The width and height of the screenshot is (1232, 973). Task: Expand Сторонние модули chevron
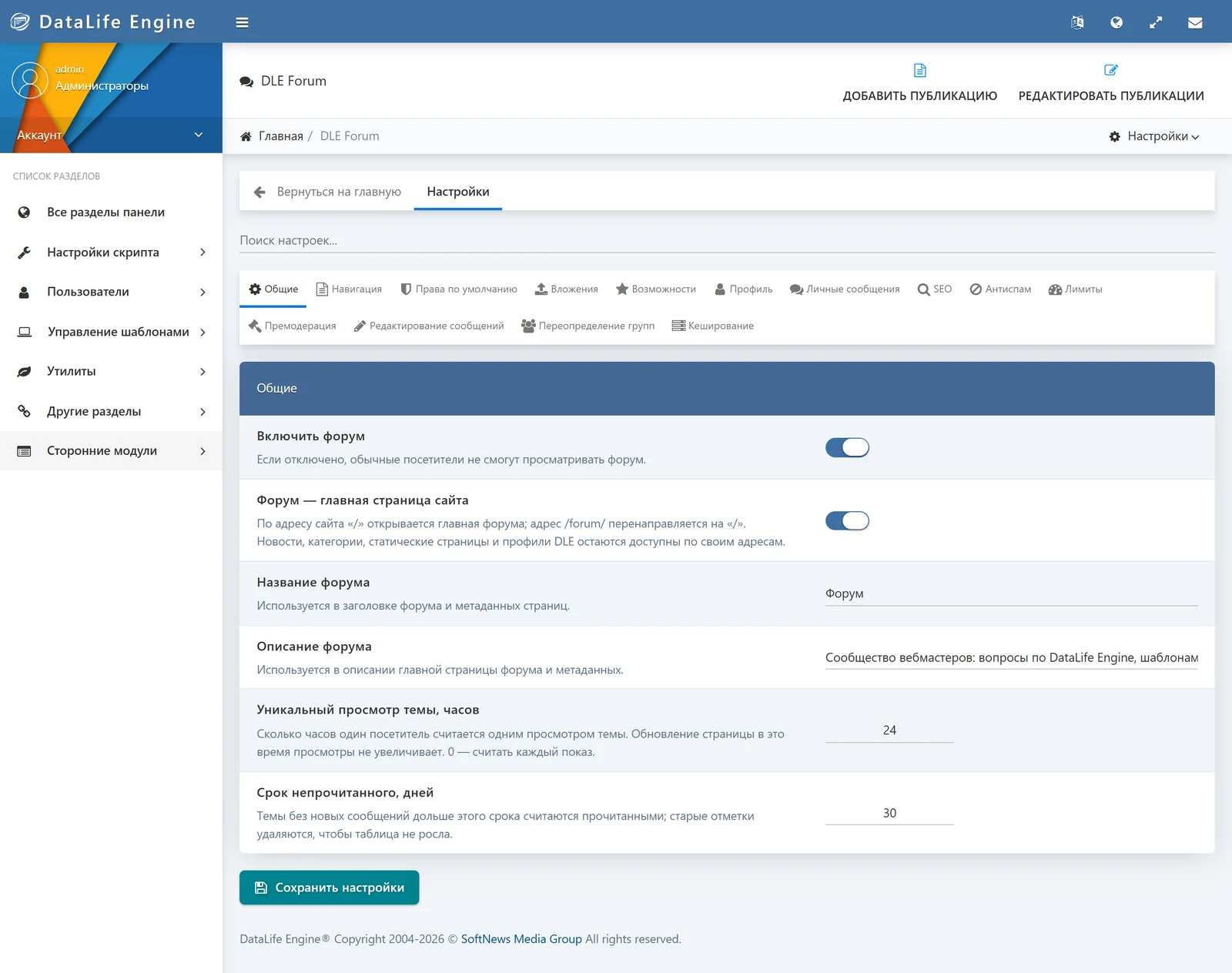203,451
